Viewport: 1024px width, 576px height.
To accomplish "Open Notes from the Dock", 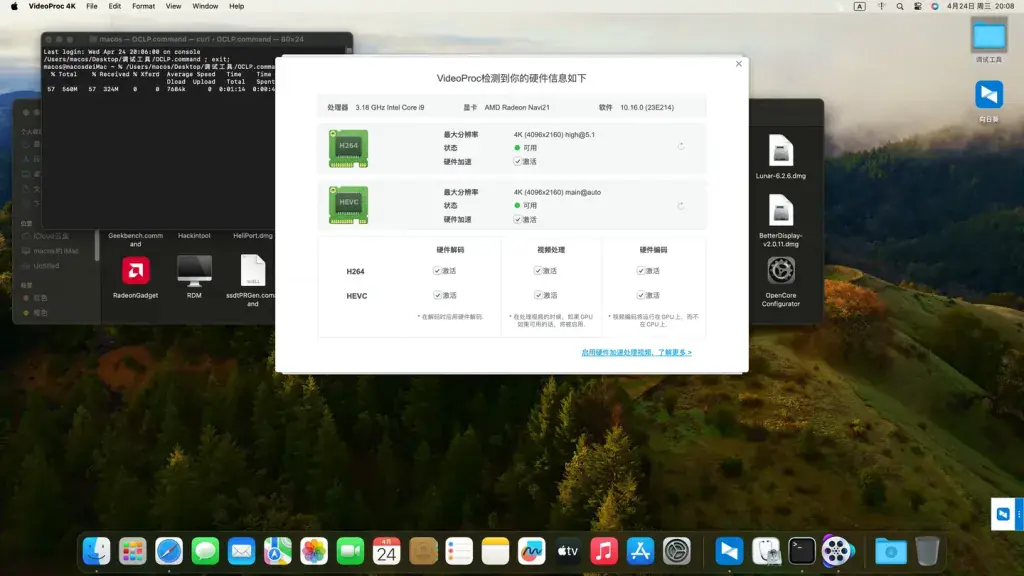I will (x=495, y=551).
